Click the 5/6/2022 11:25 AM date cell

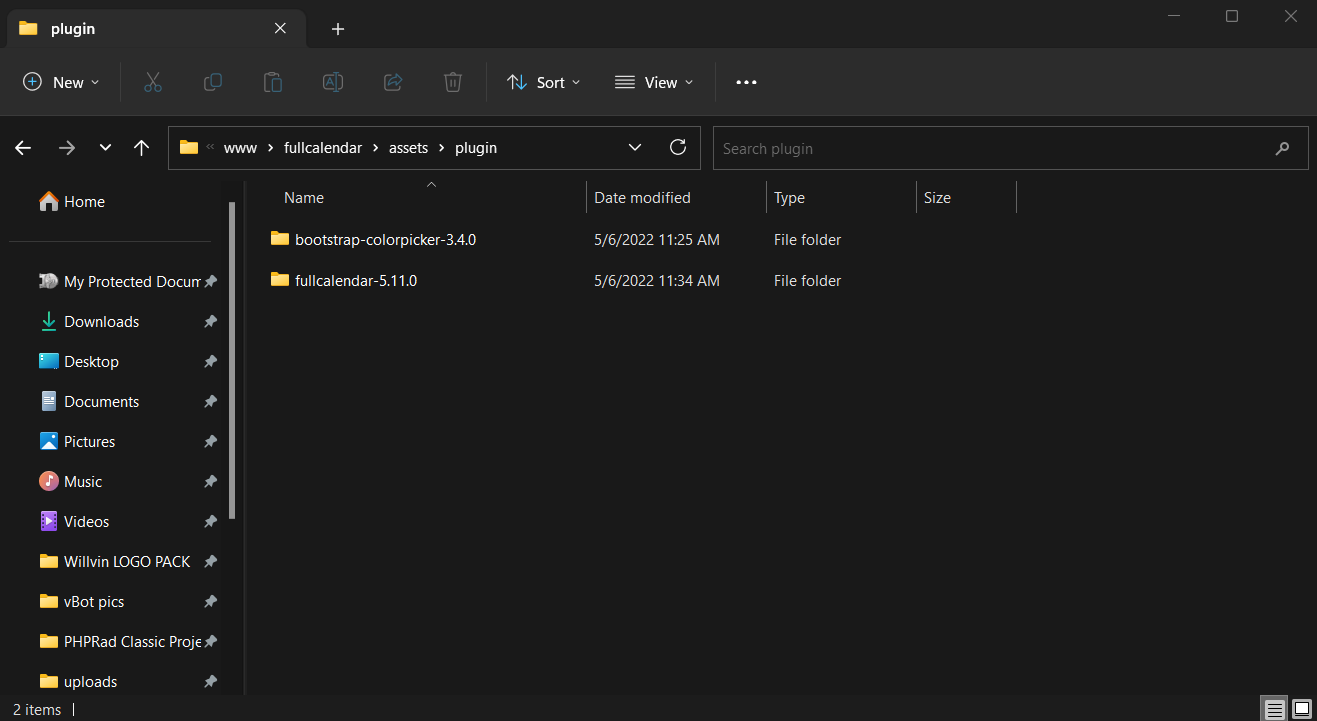coord(657,240)
